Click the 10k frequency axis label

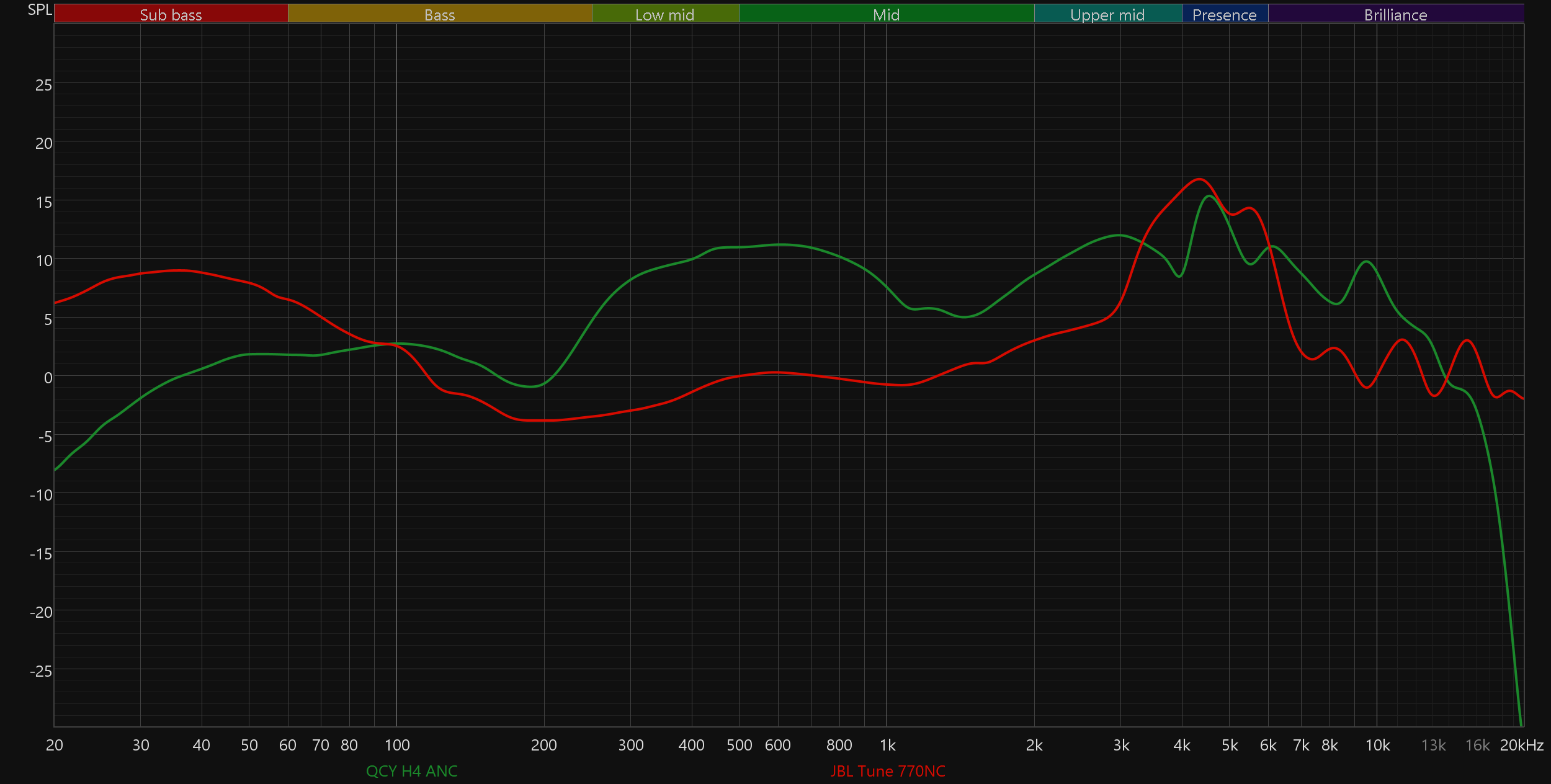tap(1377, 745)
